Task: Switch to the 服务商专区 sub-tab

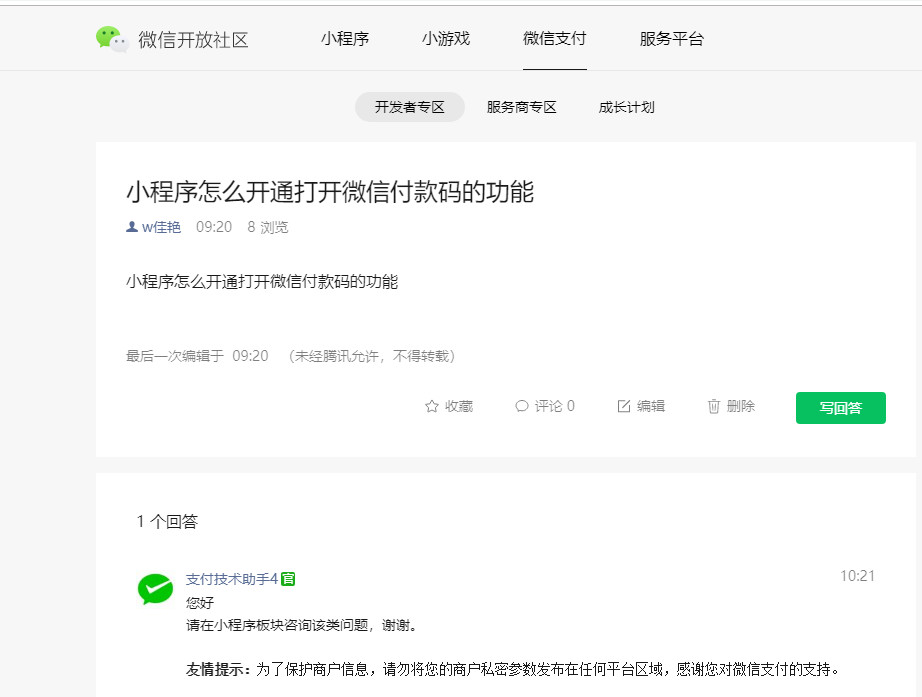Action: (522, 107)
